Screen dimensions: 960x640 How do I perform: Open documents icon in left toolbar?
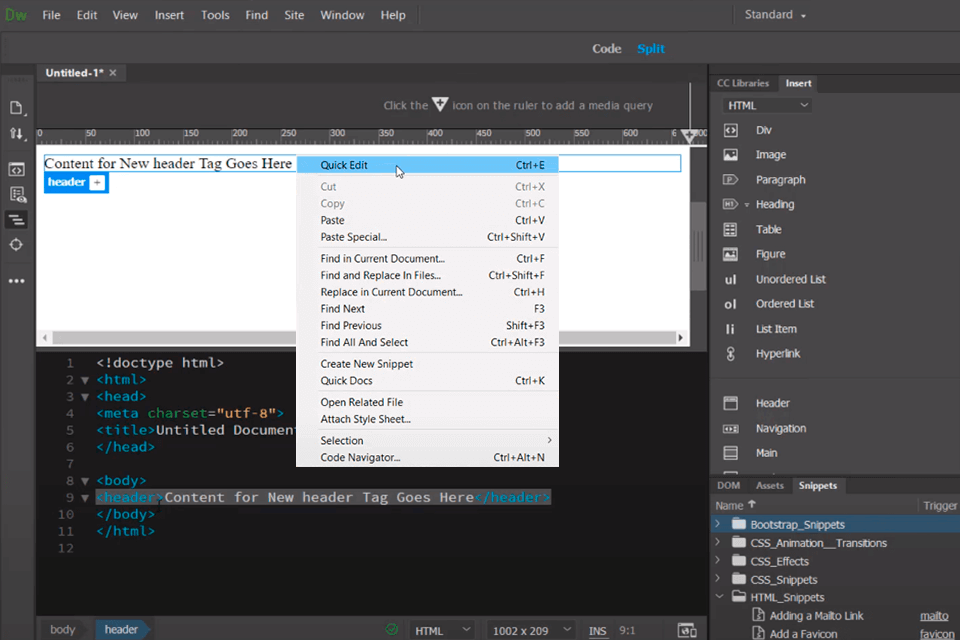click(x=17, y=108)
